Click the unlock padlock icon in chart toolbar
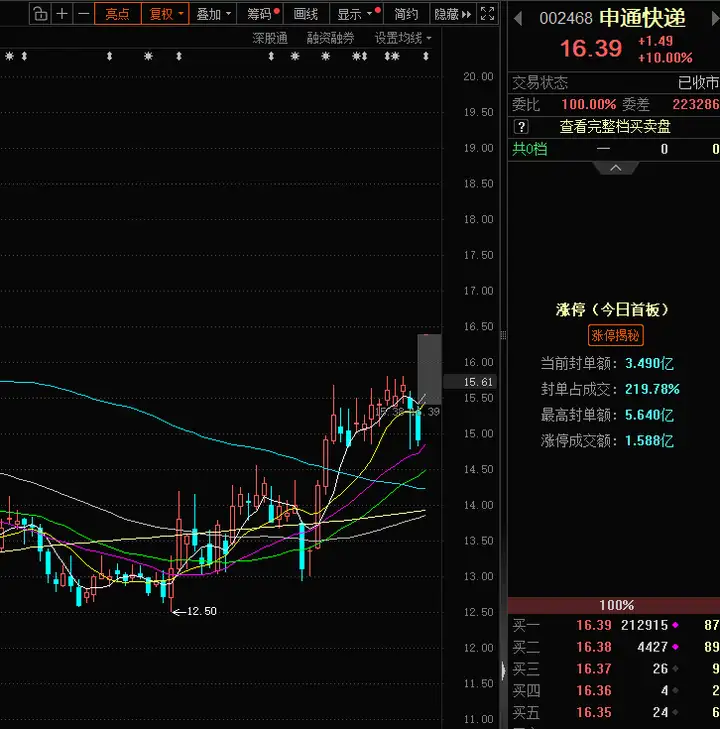 pos(40,14)
